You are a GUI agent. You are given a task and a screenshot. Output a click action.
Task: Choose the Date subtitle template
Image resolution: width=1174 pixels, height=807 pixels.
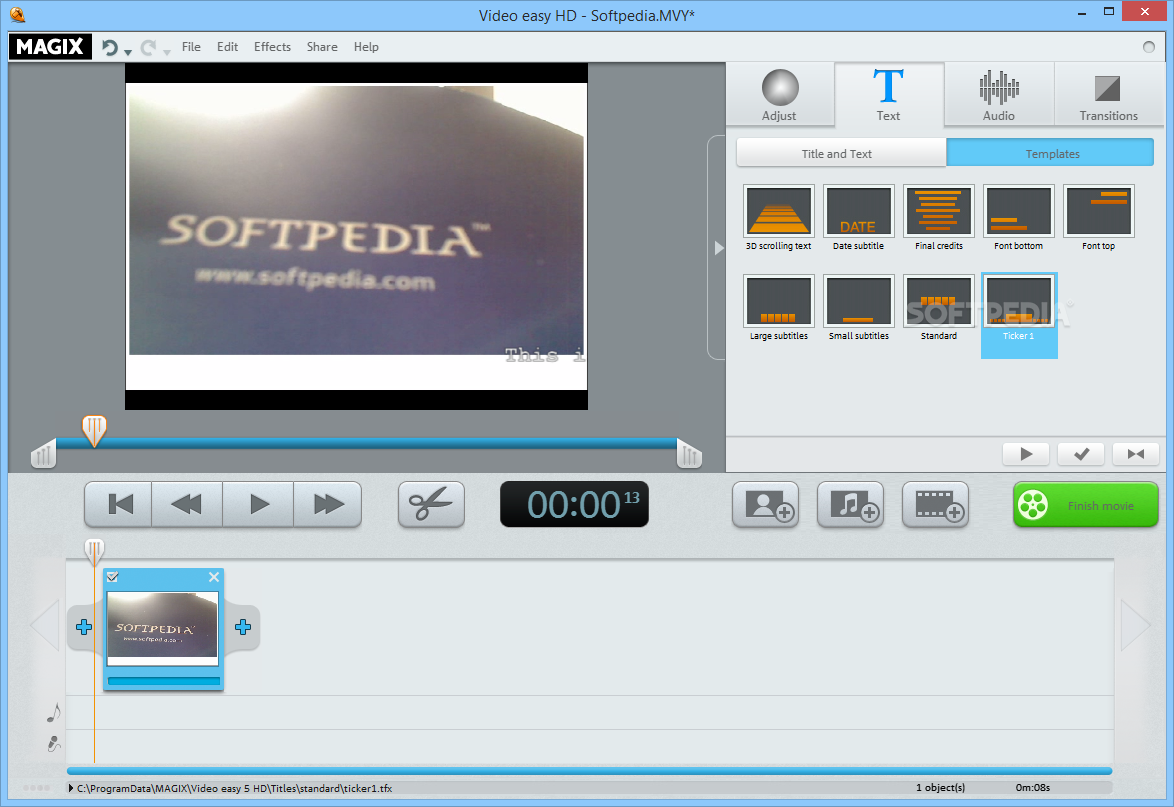(x=859, y=218)
